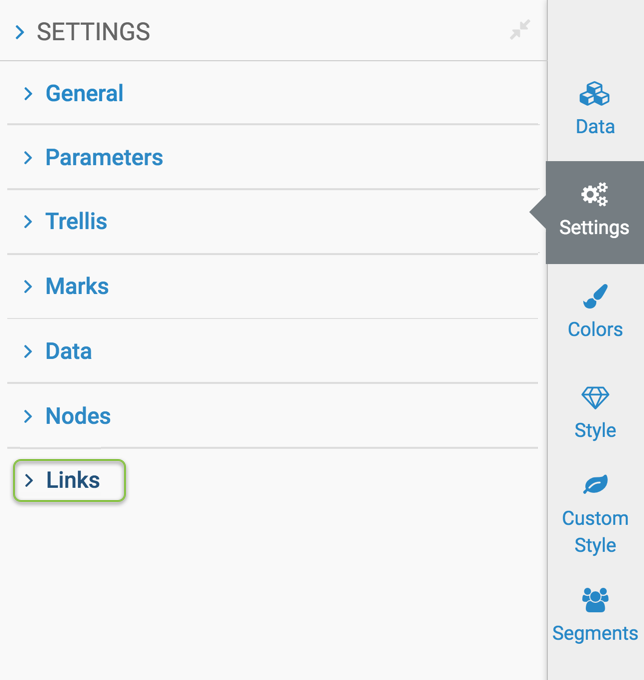Image resolution: width=644 pixels, height=680 pixels.
Task: Expand the Links section chevron
Action: coord(29,480)
